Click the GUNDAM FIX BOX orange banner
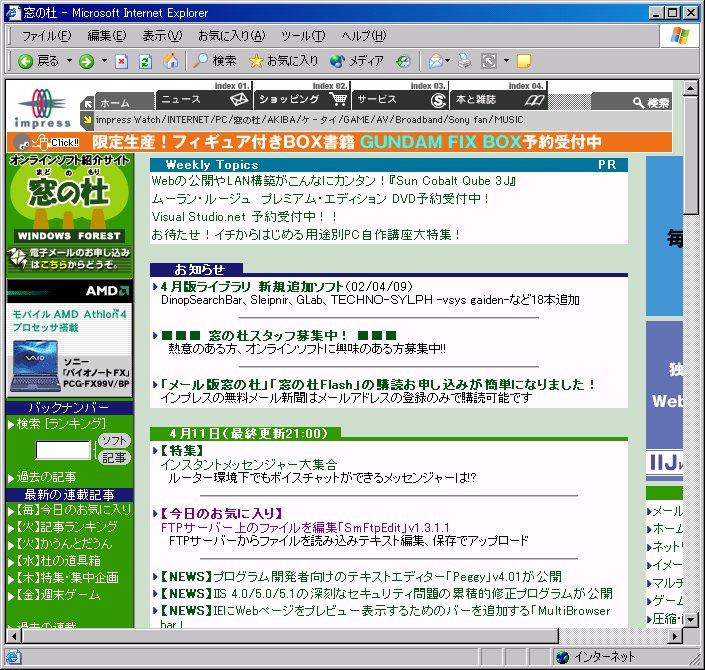The image size is (705, 670). (339, 142)
